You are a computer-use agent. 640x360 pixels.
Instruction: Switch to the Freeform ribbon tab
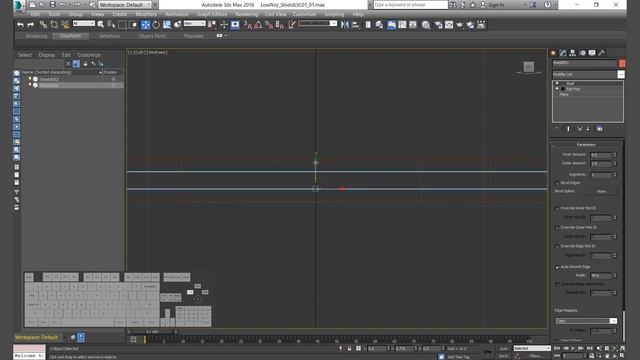70,36
